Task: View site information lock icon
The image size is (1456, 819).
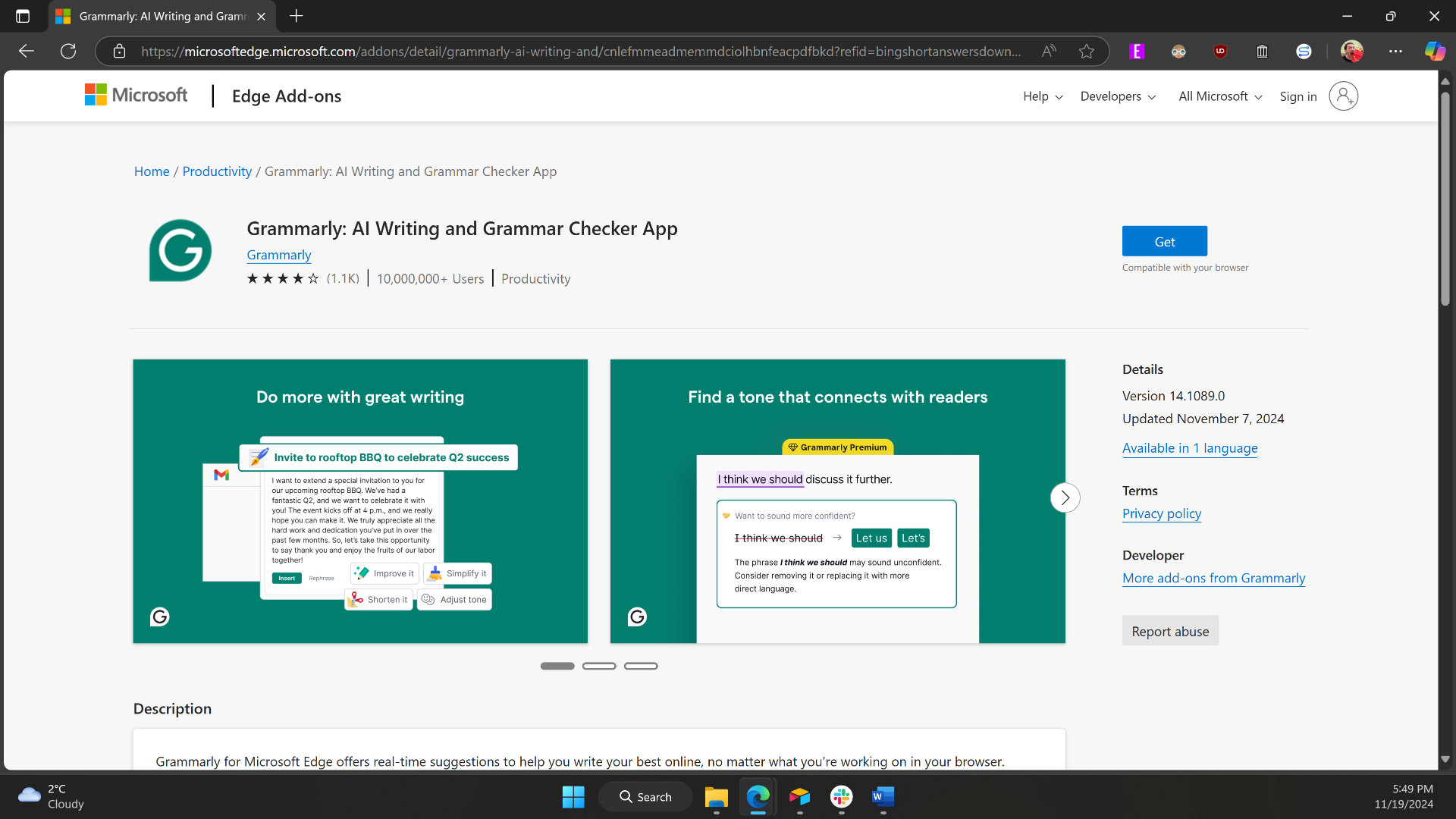Action: (119, 52)
